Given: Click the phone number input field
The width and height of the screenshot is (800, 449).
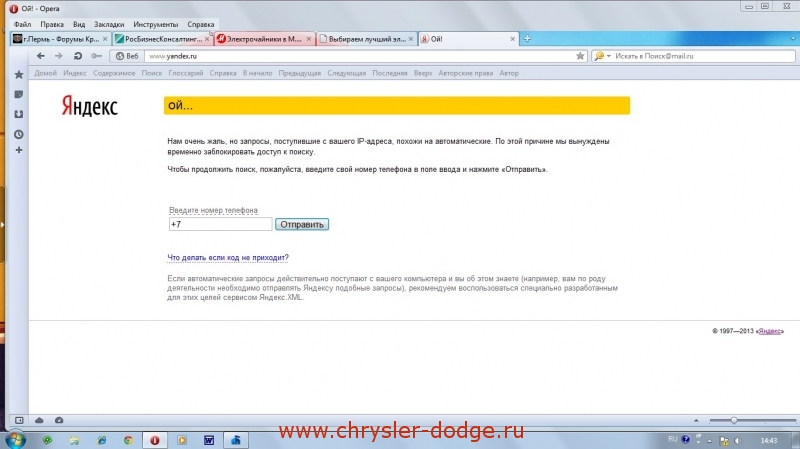Looking at the screenshot, I should (220, 224).
